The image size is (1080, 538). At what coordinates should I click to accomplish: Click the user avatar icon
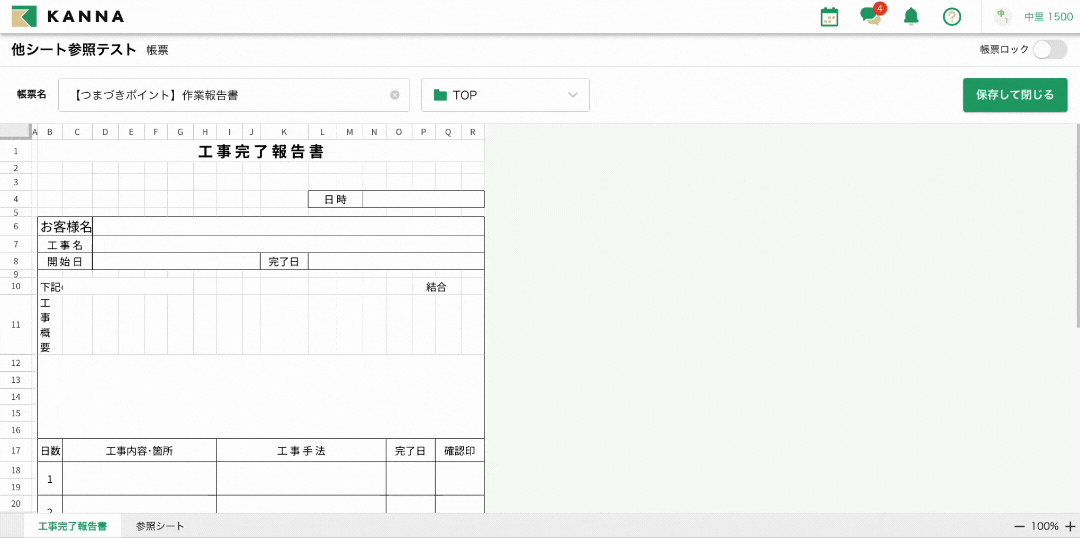(x=1002, y=16)
